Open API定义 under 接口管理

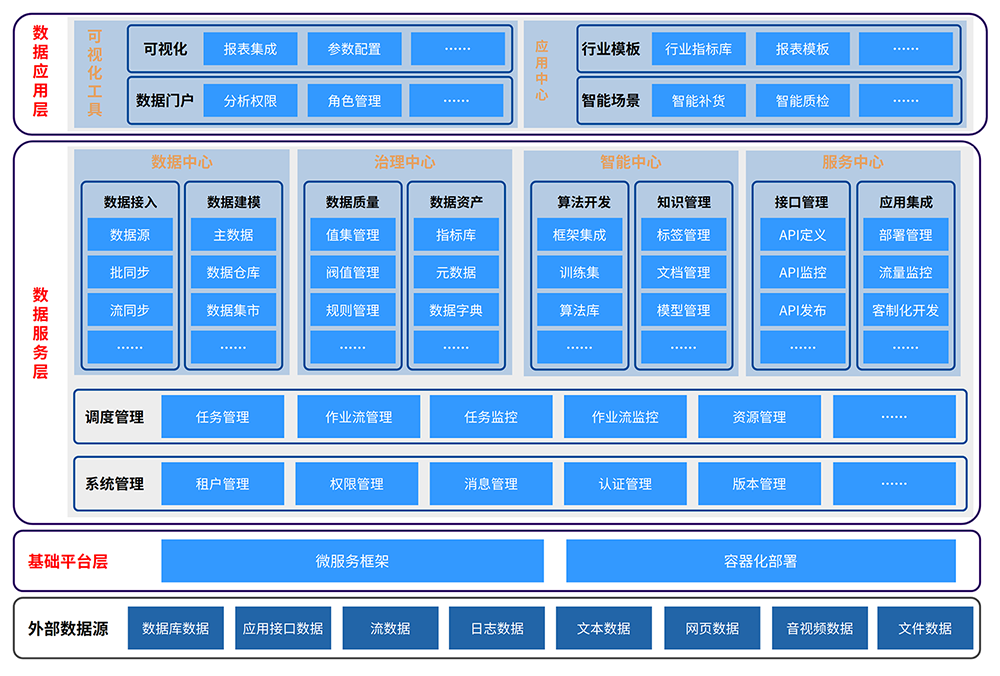[800, 234]
